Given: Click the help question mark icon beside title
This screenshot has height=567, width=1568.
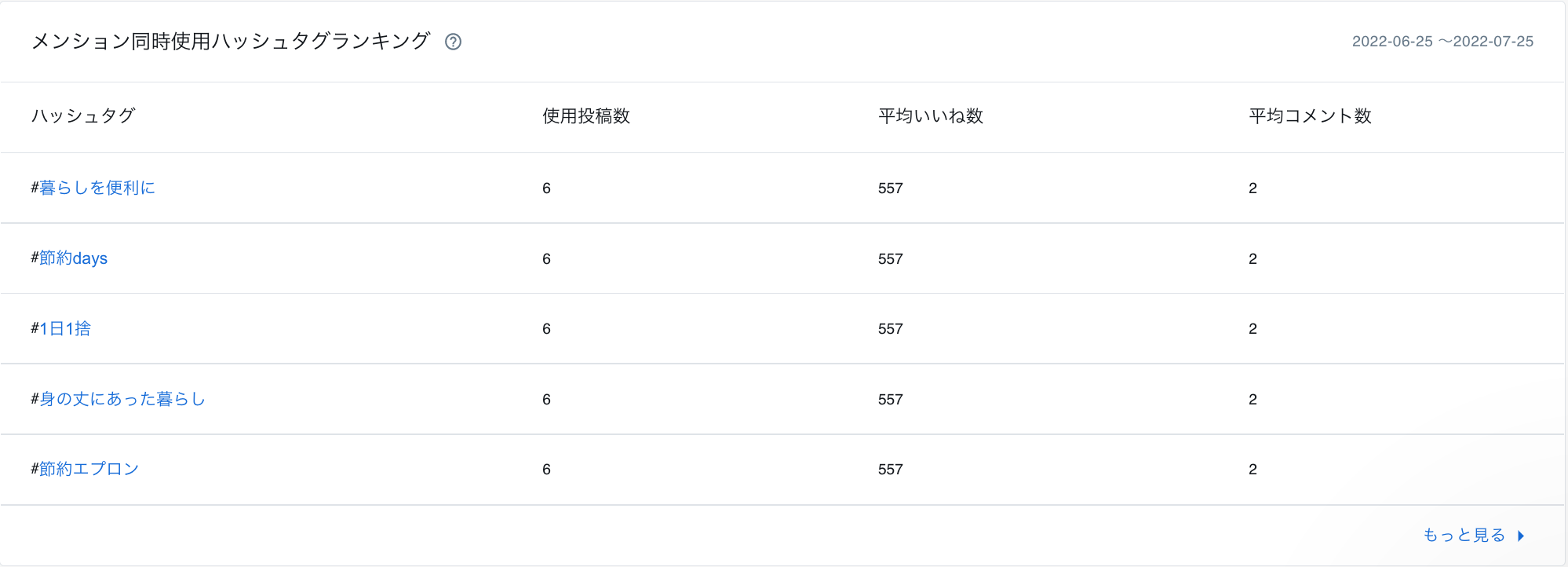Looking at the screenshot, I should click(453, 42).
